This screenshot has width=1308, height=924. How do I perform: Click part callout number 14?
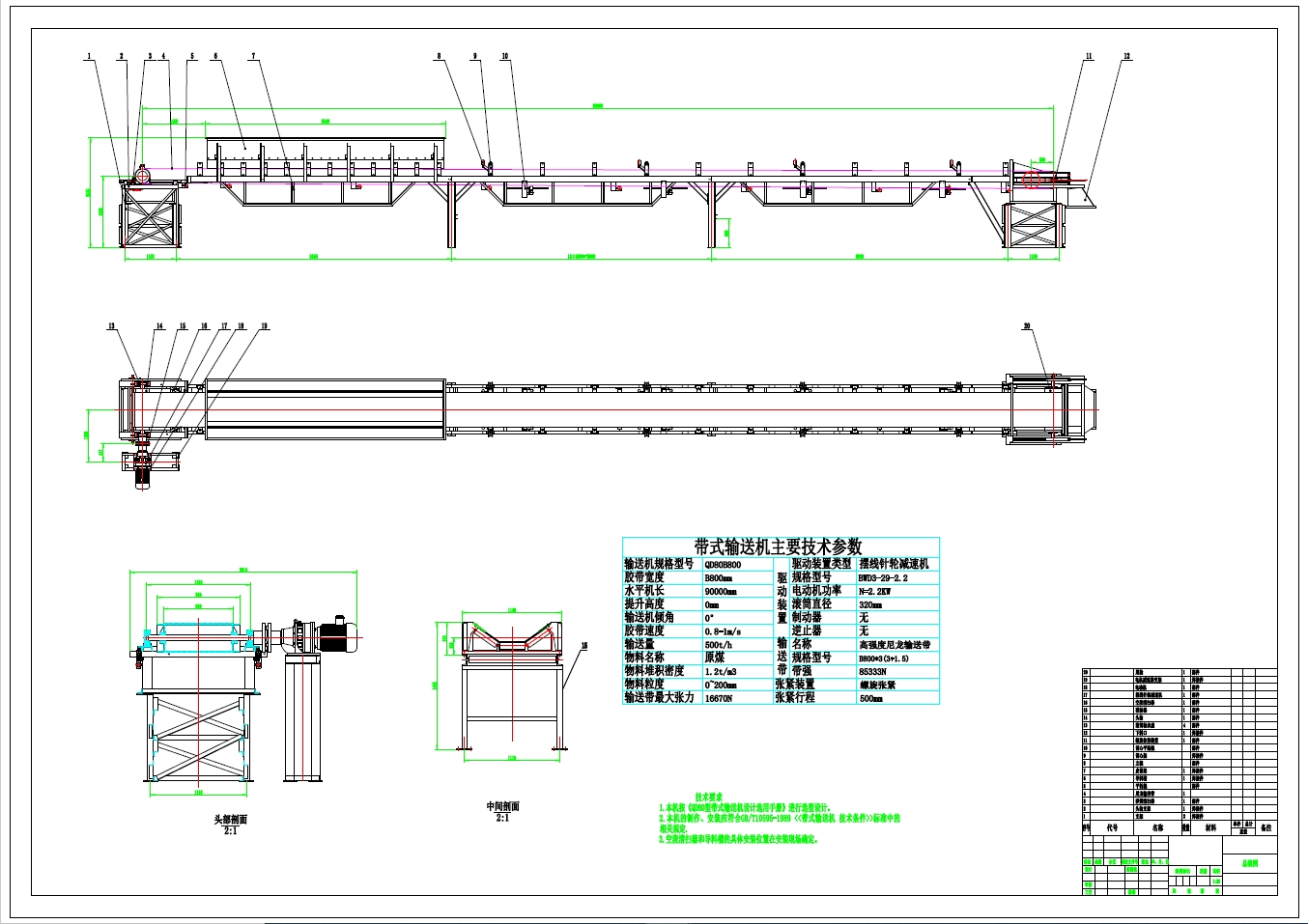tap(159, 326)
